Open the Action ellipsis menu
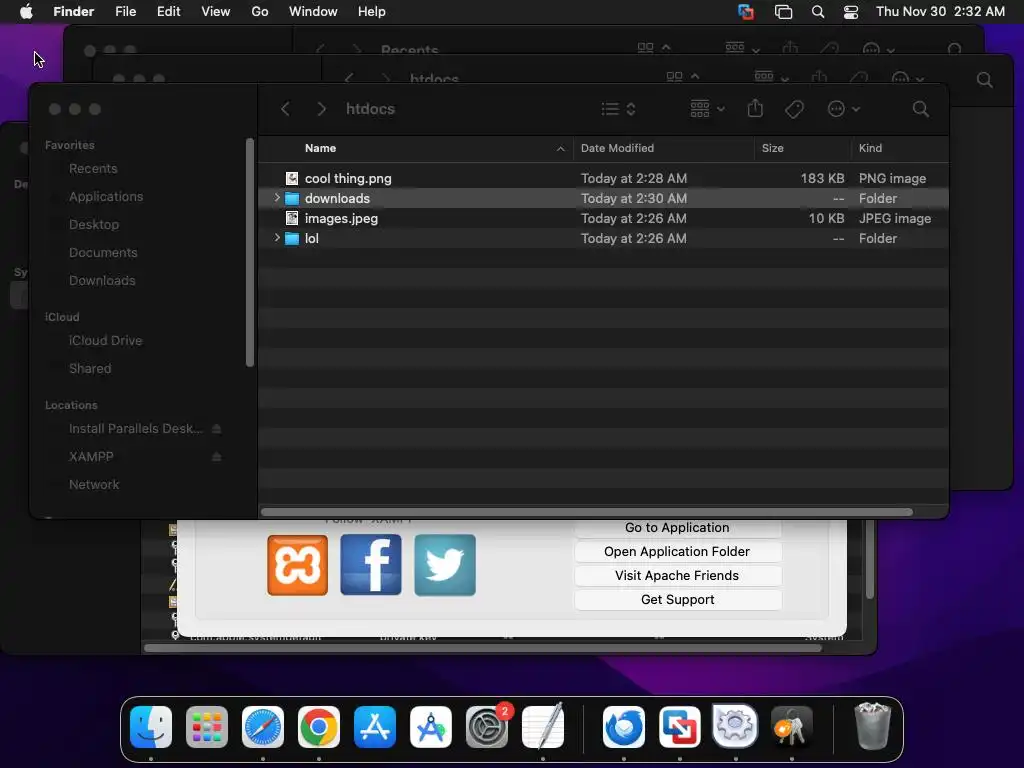 [843, 109]
